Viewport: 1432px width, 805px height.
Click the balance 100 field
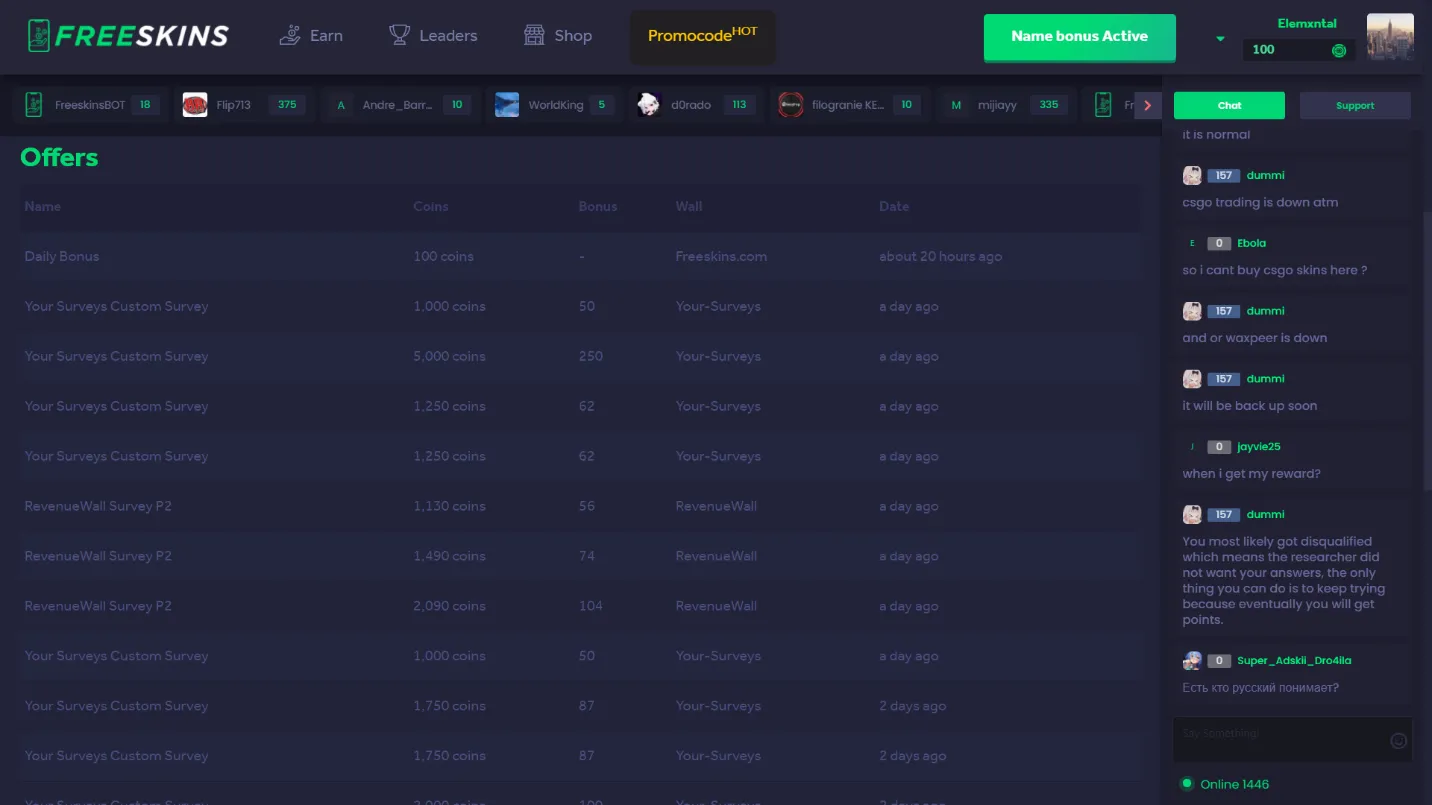[1298, 50]
